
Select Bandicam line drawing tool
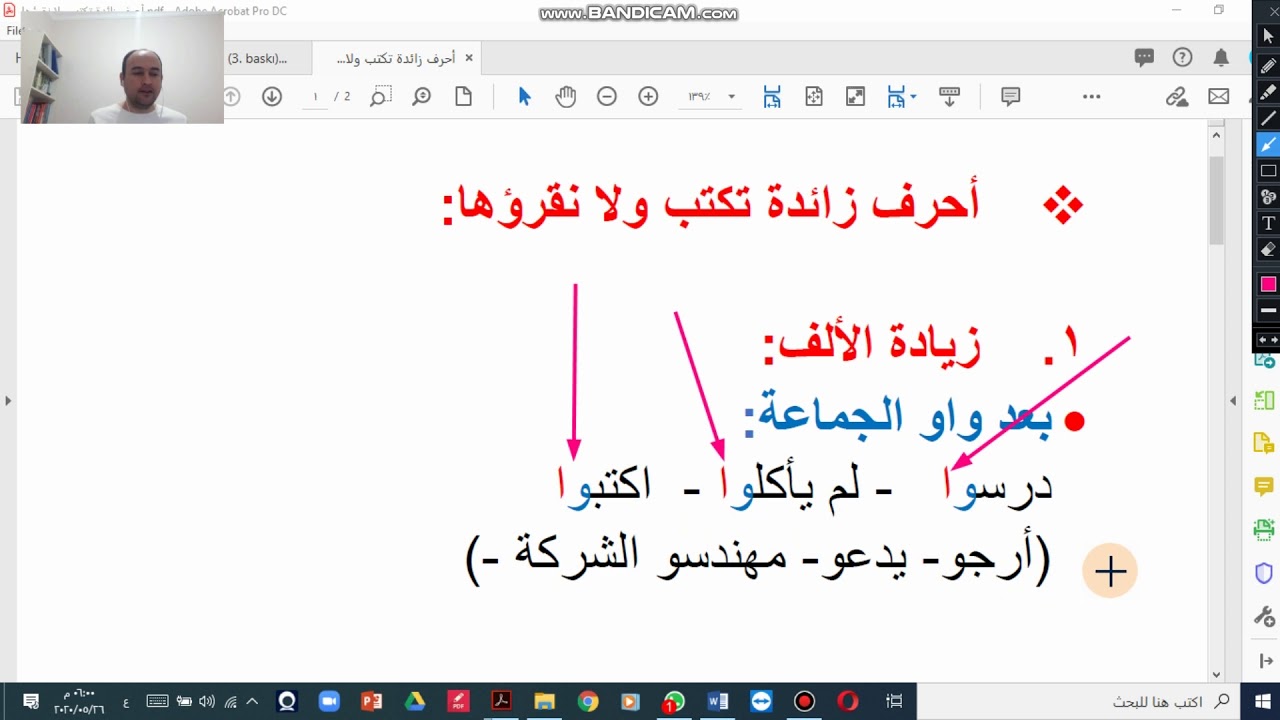1268,118
